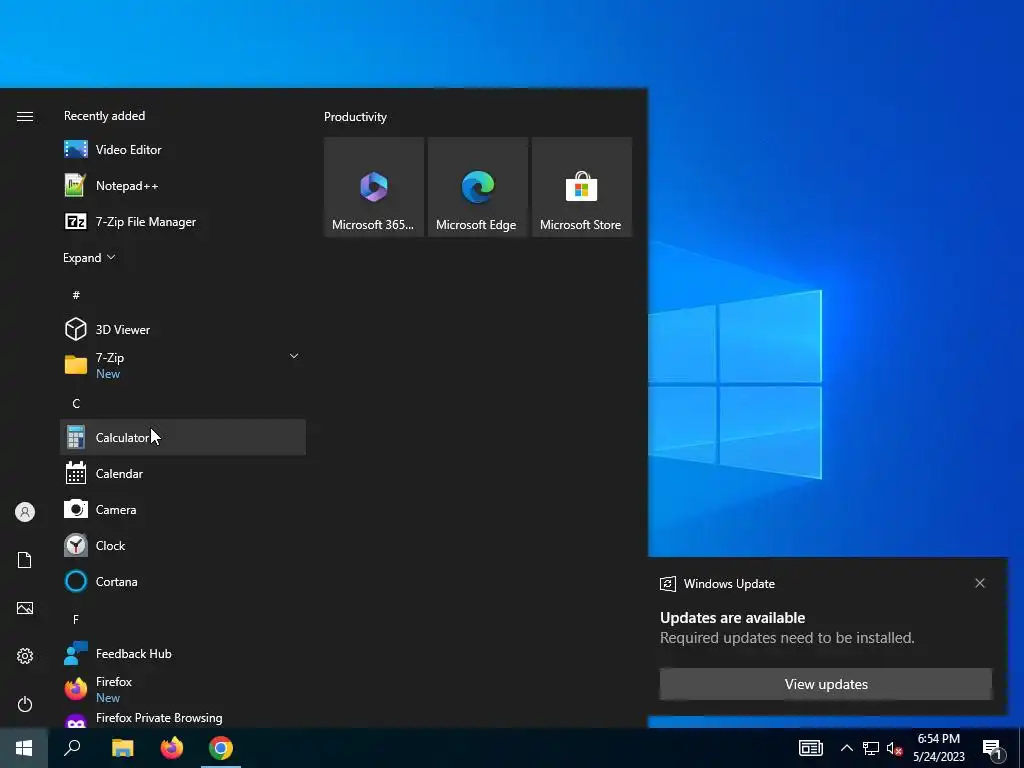Launch the Camera app
Viewport: 1024px width, 768px height.
(x=183, y=509)
